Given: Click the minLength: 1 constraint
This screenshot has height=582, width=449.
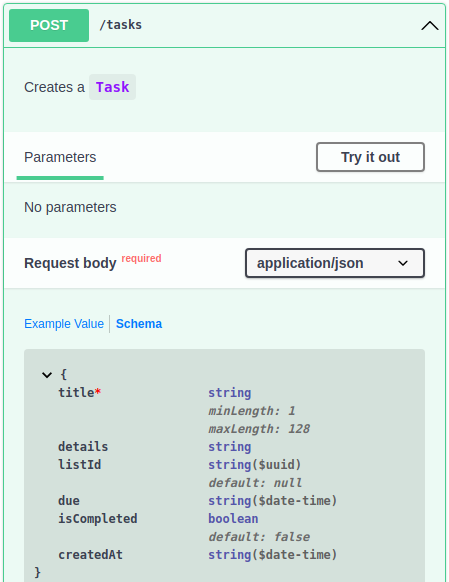Looking at the screenshot, I should 252,411.
